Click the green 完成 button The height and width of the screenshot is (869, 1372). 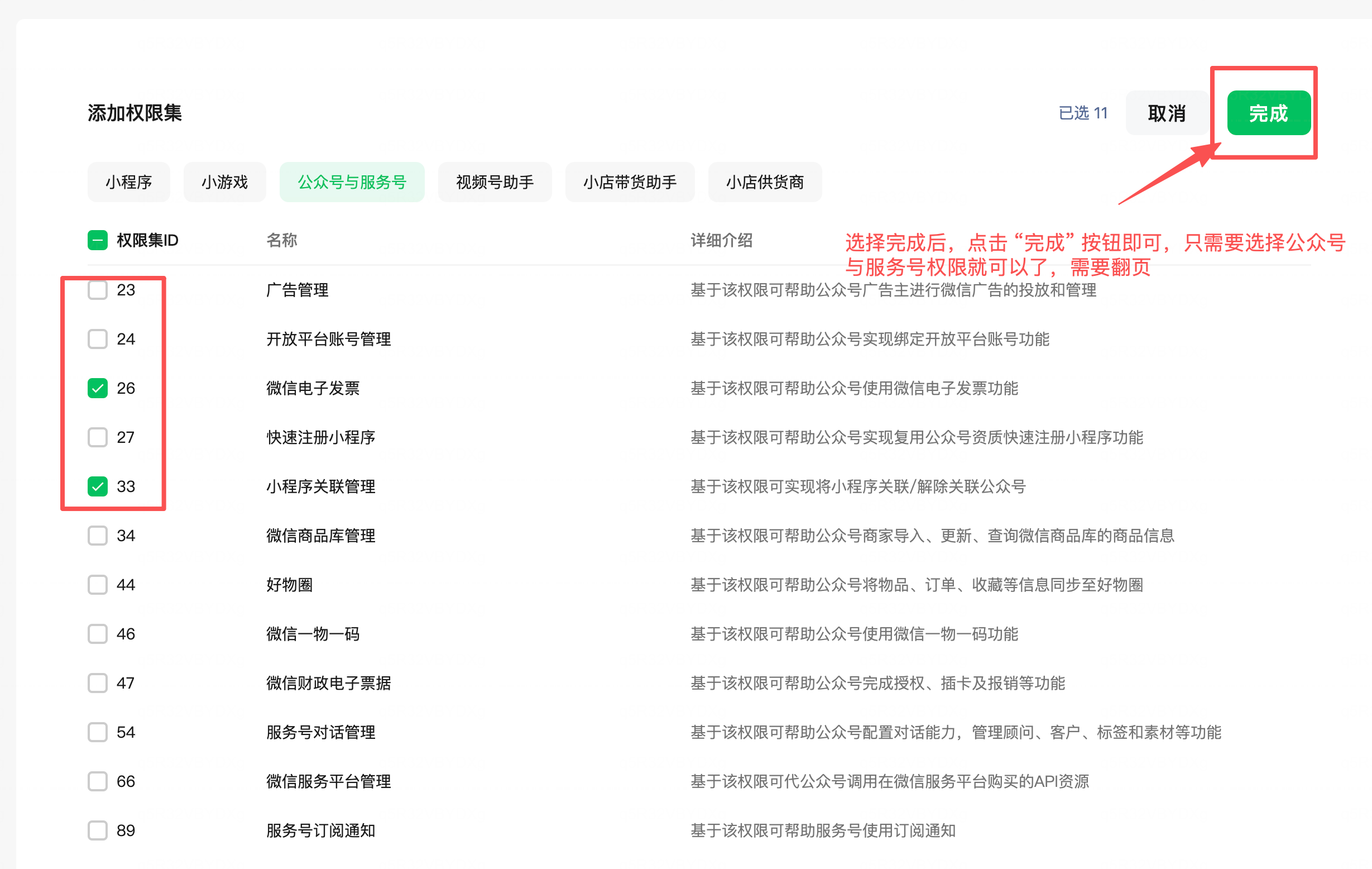click(x=1268, y=113)
